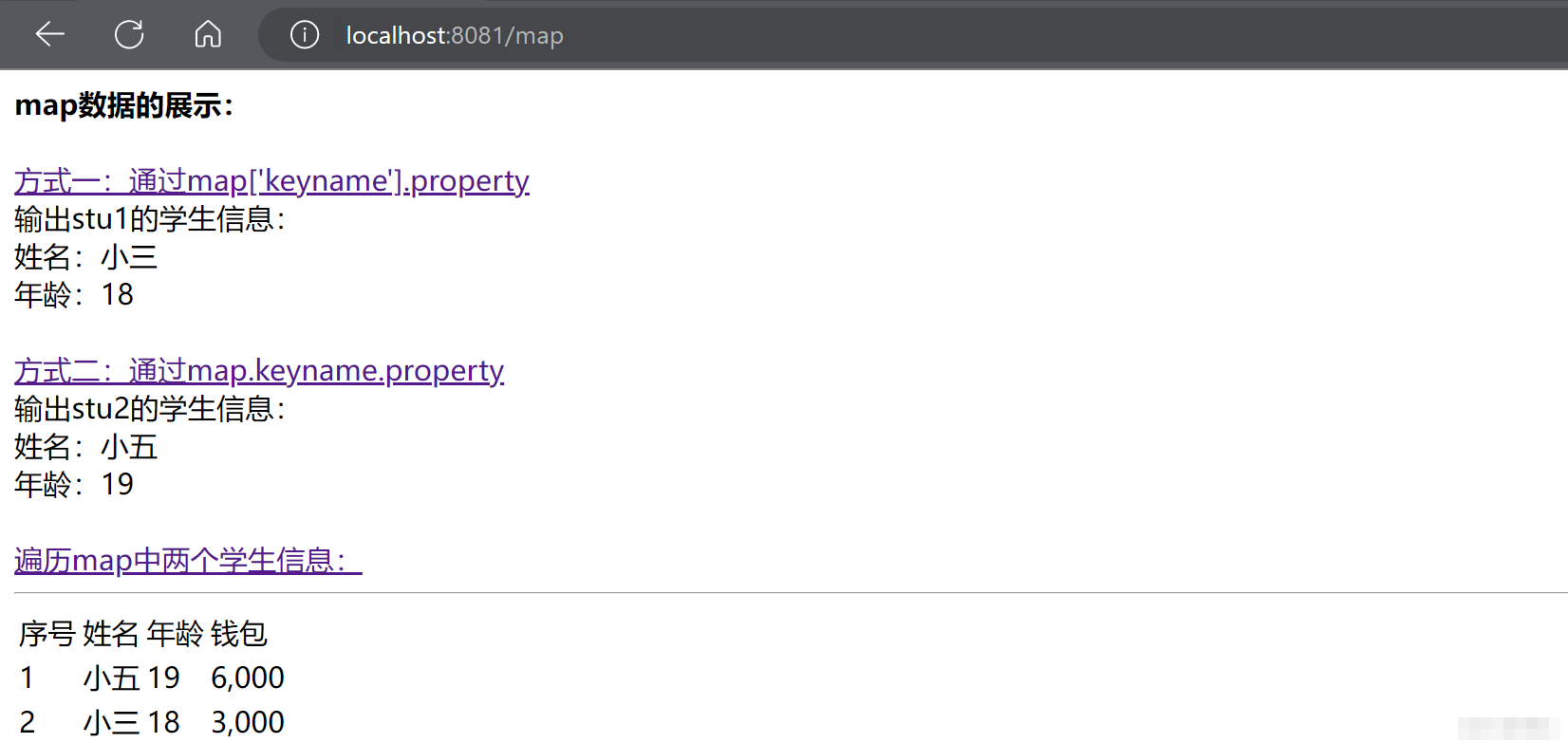
Task: Click the 输出stu1的学生信息 text line
Action: 149,219
